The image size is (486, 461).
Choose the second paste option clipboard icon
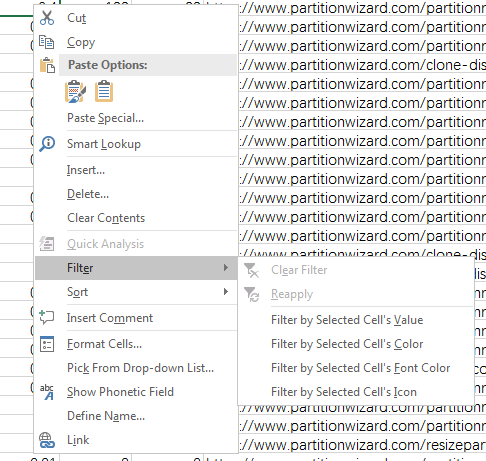pyautogui.click(x=104, y=91)
